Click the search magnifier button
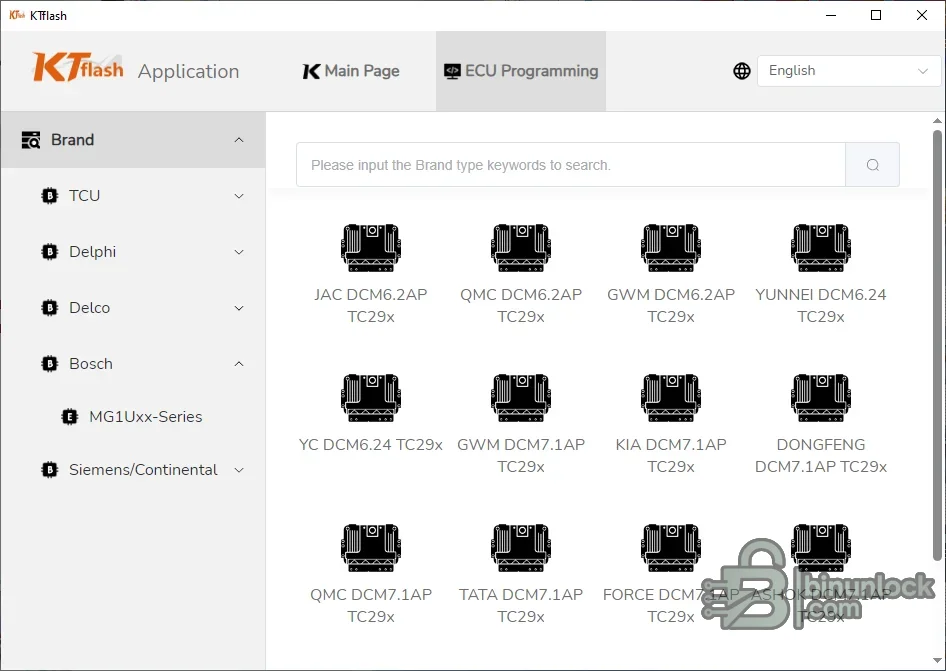 tap(872, 165)
